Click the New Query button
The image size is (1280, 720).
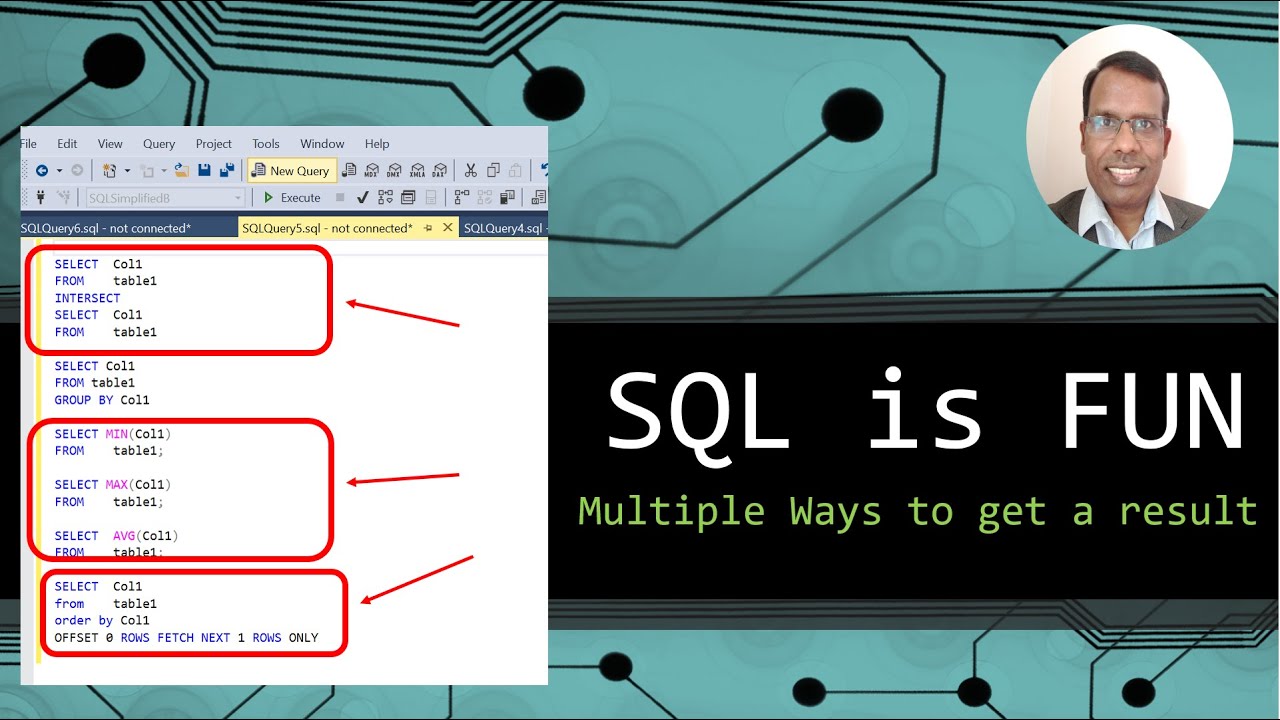point(292,171)
